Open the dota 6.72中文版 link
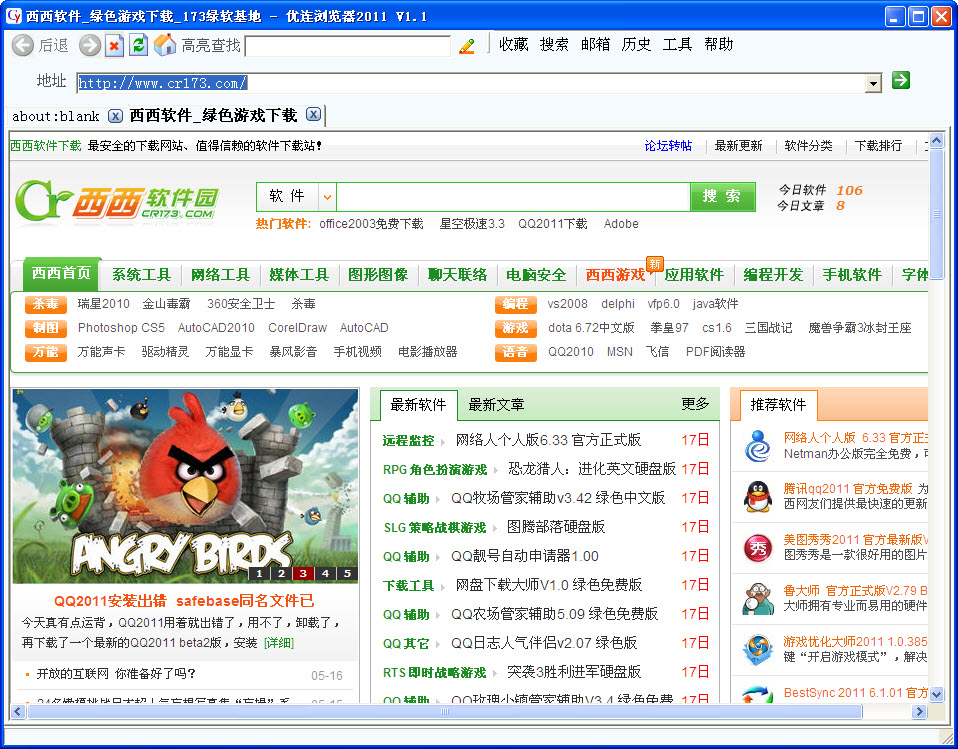 click(x=591, y=328)
